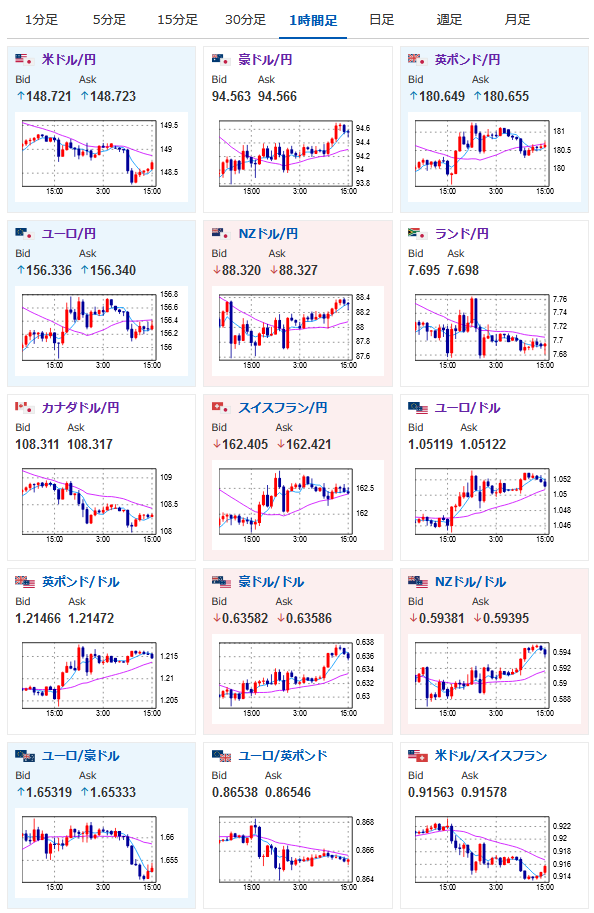This screenshot has width=594, height=913.
Task: Open the ユーロ/英ポンド chart thumbnail
Action: coord(298,853)
